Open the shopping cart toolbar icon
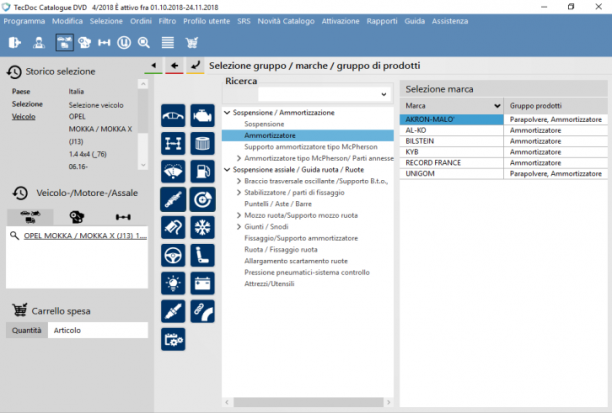Viewport: 612px width, 413px height. [x=192, y=42]
